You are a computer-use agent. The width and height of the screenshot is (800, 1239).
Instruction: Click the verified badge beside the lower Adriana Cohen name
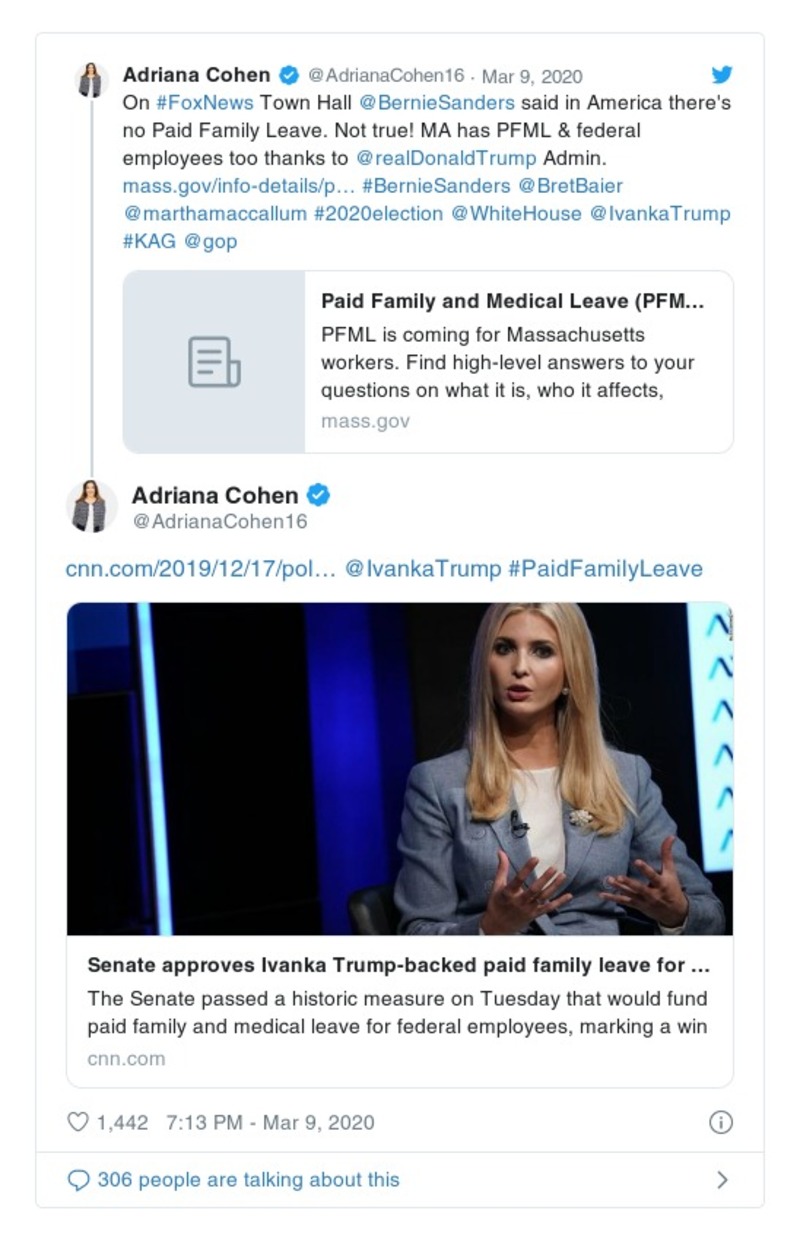click(x=318, y=495)
